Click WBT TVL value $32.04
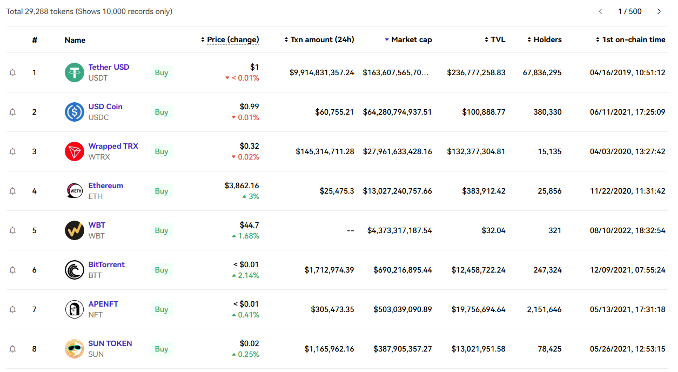The width and height of the screenshot is (678, 372). click(493, 231)
